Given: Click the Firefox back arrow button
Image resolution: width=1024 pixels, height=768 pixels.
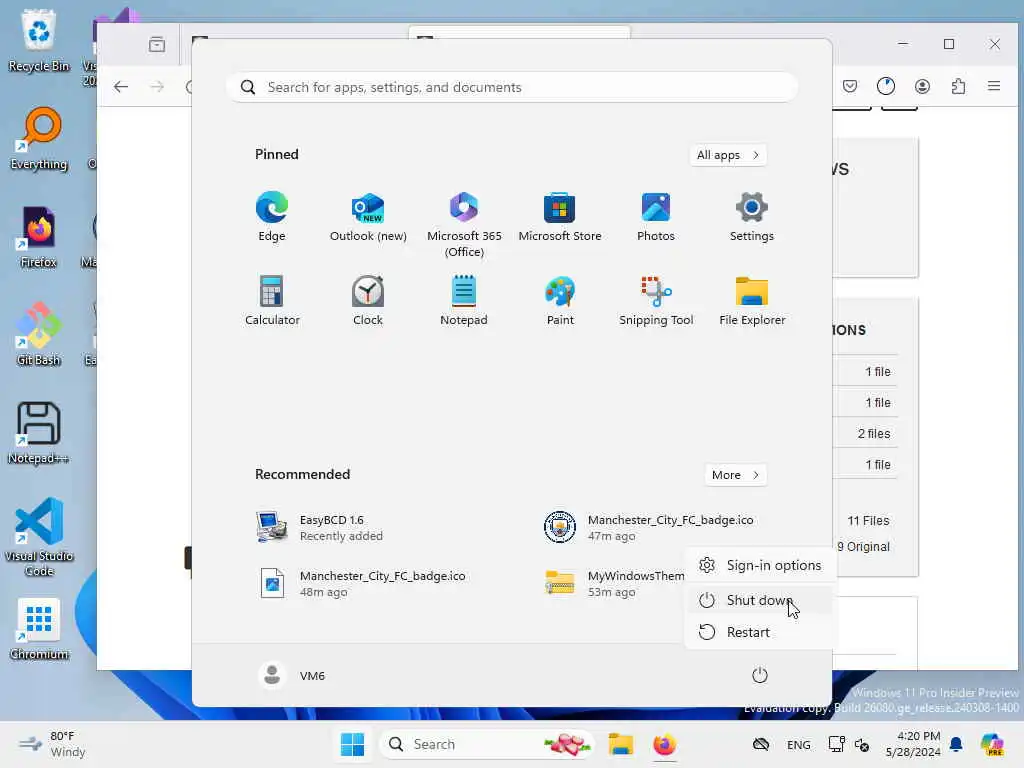Looking at the screenshot, I should click(x=121, y=87).
